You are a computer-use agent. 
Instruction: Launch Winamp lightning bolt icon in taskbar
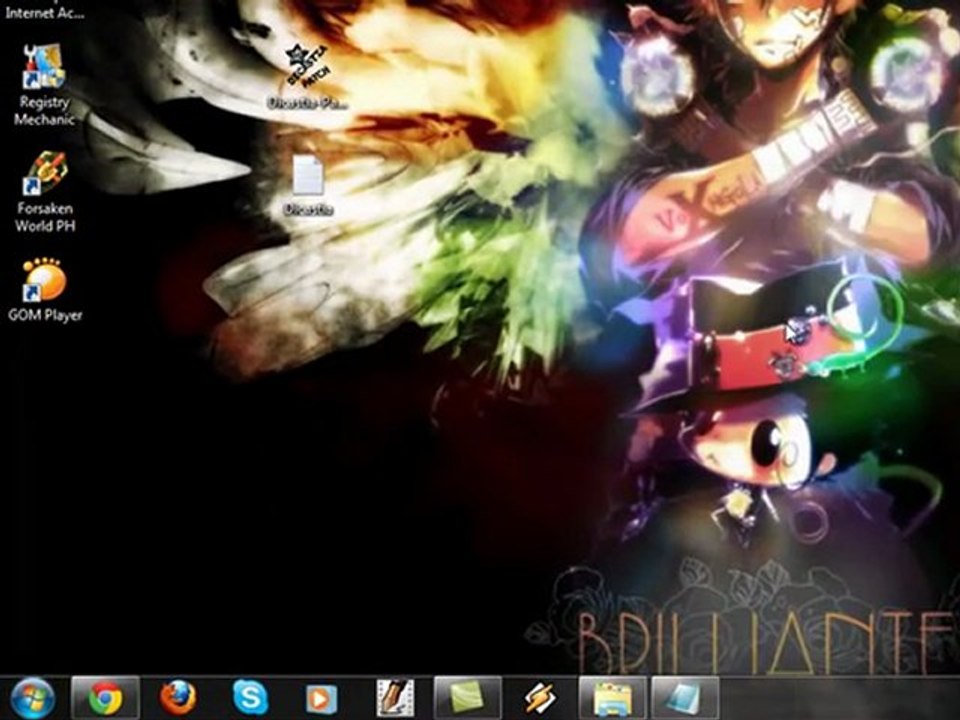pos(540,699)
